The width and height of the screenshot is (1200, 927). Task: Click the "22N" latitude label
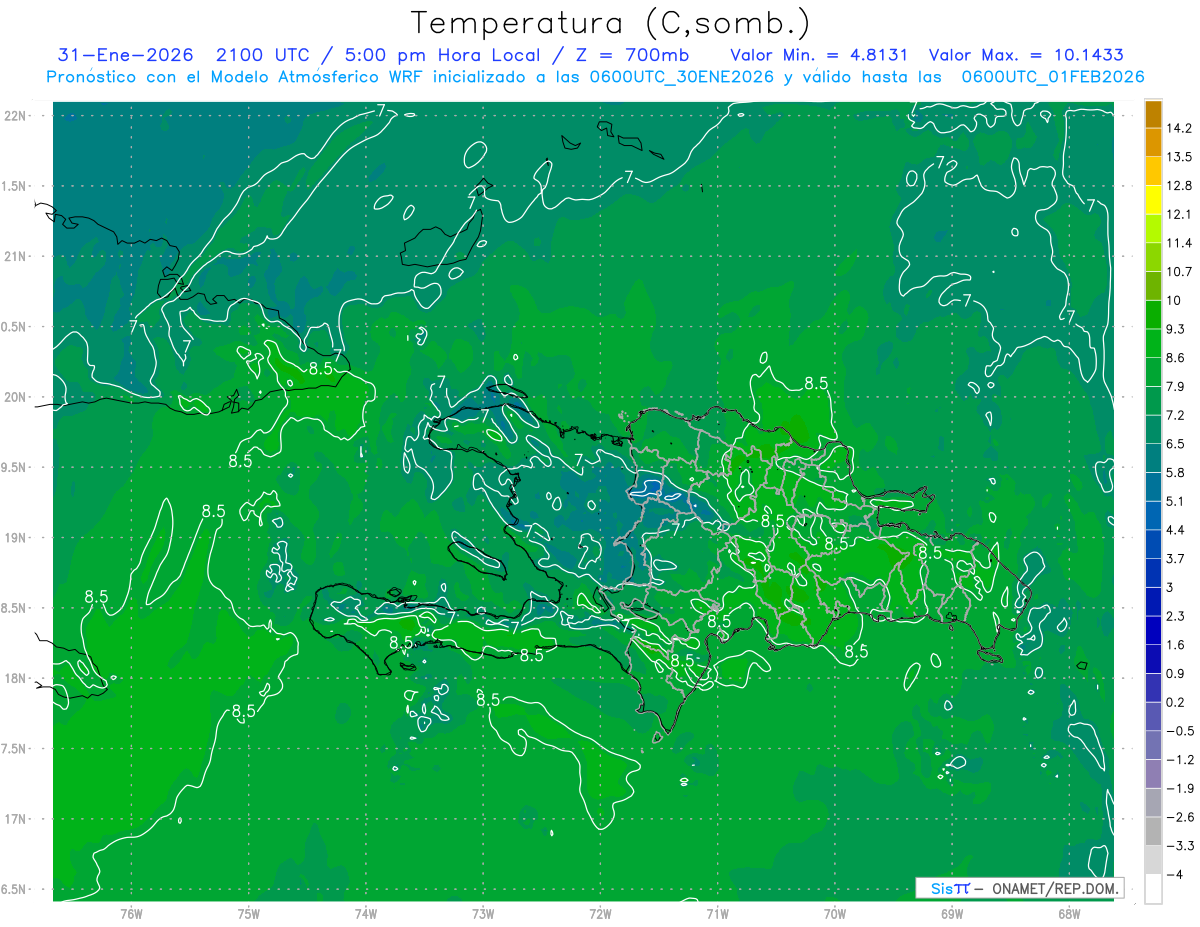tap(16, 116)
